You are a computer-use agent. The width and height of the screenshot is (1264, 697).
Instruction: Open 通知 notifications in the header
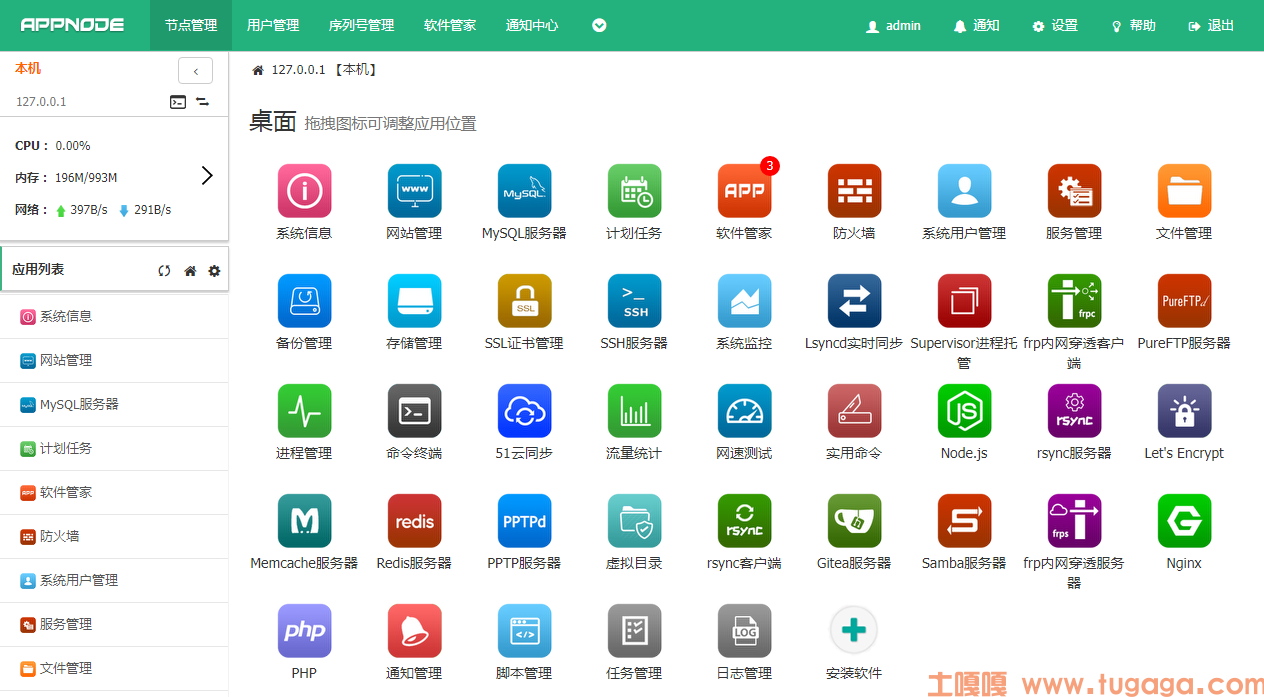(x=976, y=26)
